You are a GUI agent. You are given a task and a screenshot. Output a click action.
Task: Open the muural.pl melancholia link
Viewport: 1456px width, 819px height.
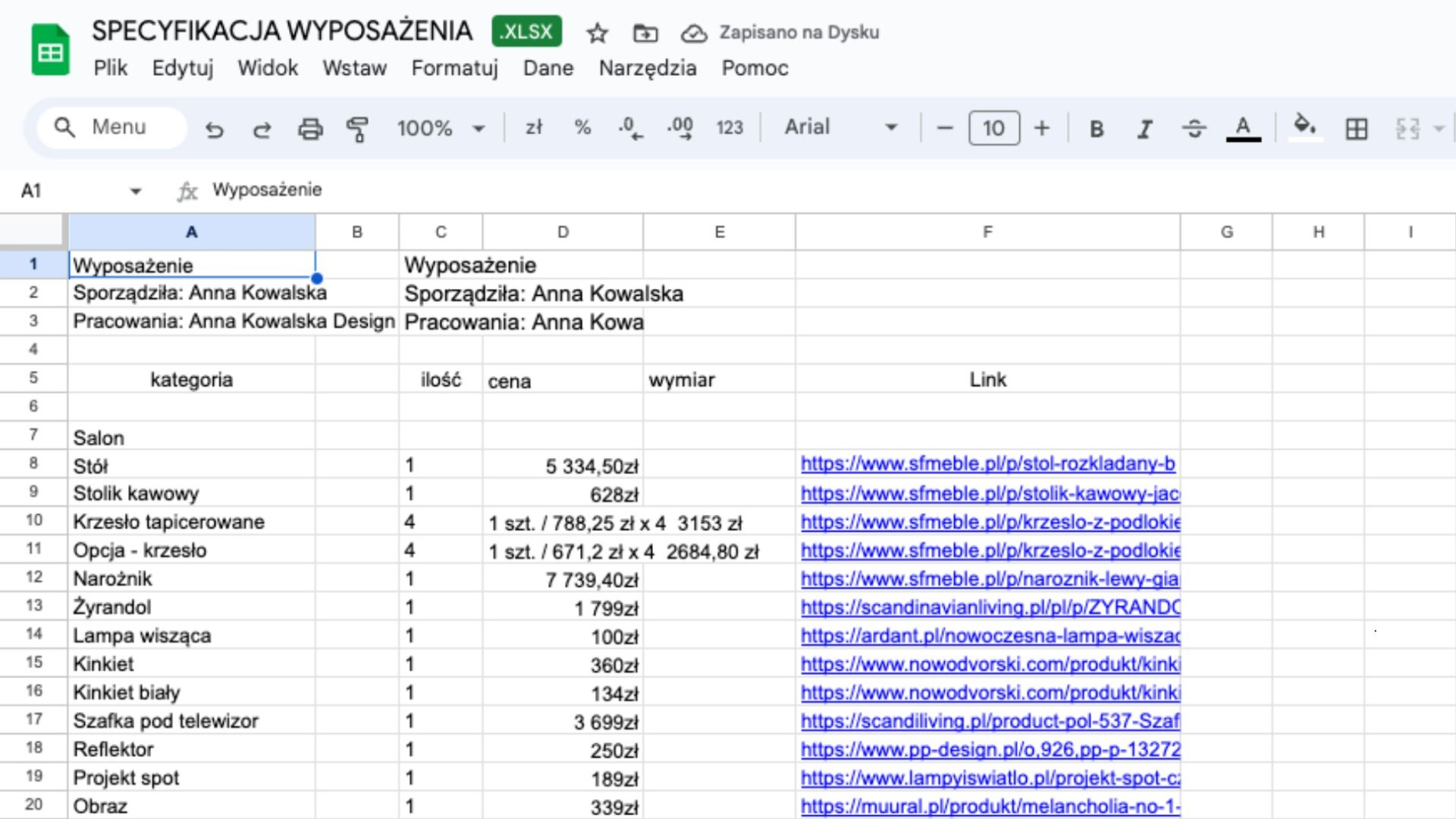pos(989,806)
